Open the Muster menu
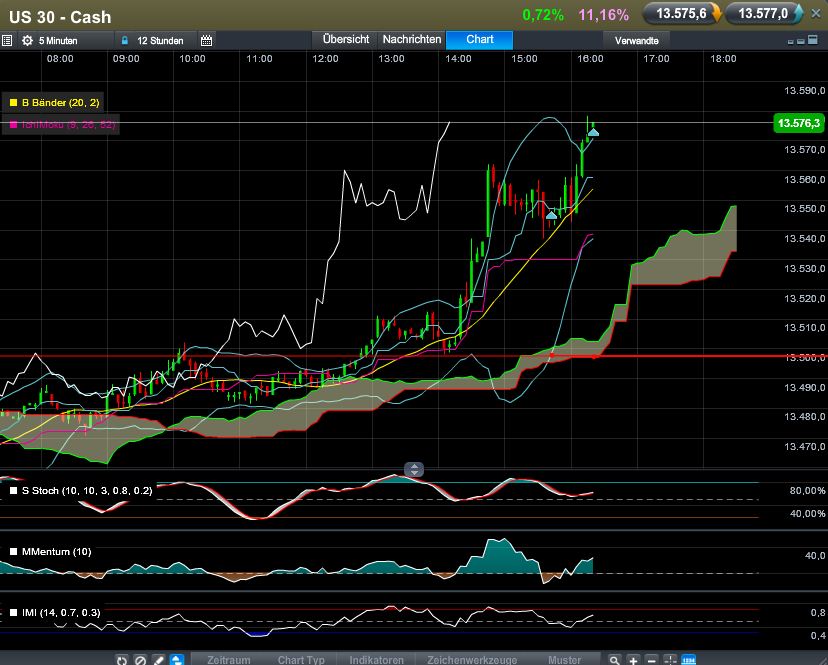Screen dimensions: 828x665 tap(564, 660)
